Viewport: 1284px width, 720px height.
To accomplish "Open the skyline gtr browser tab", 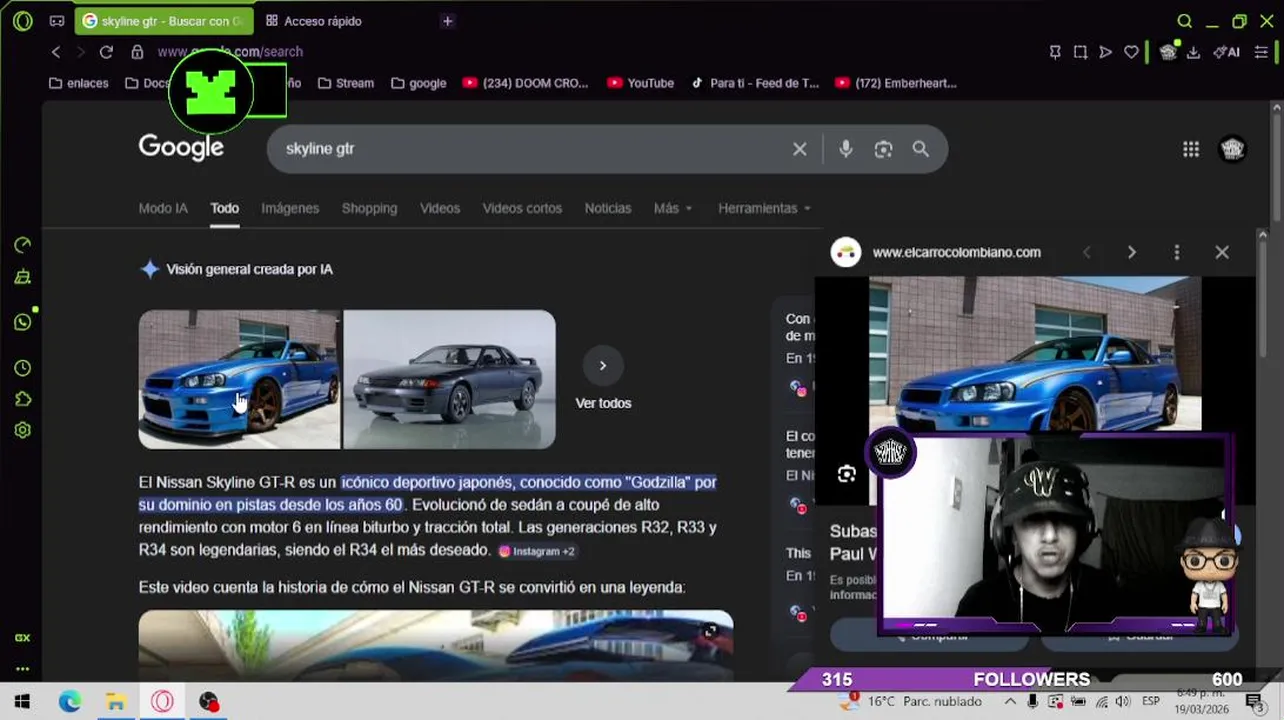I will coord(164,21).
